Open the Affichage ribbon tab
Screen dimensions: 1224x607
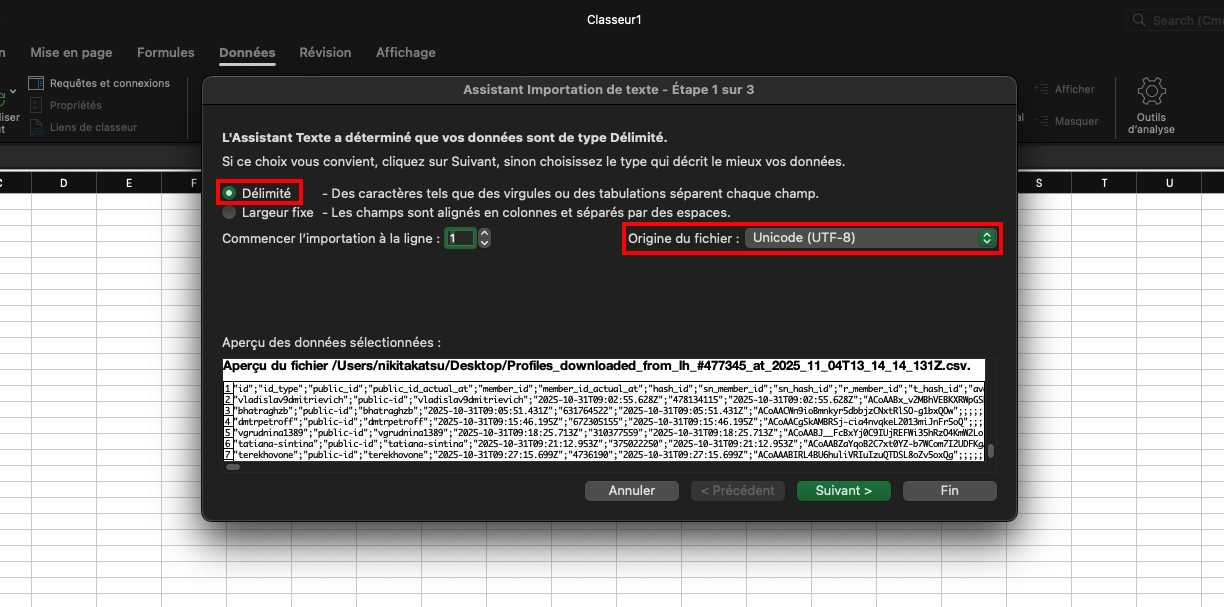405,52
